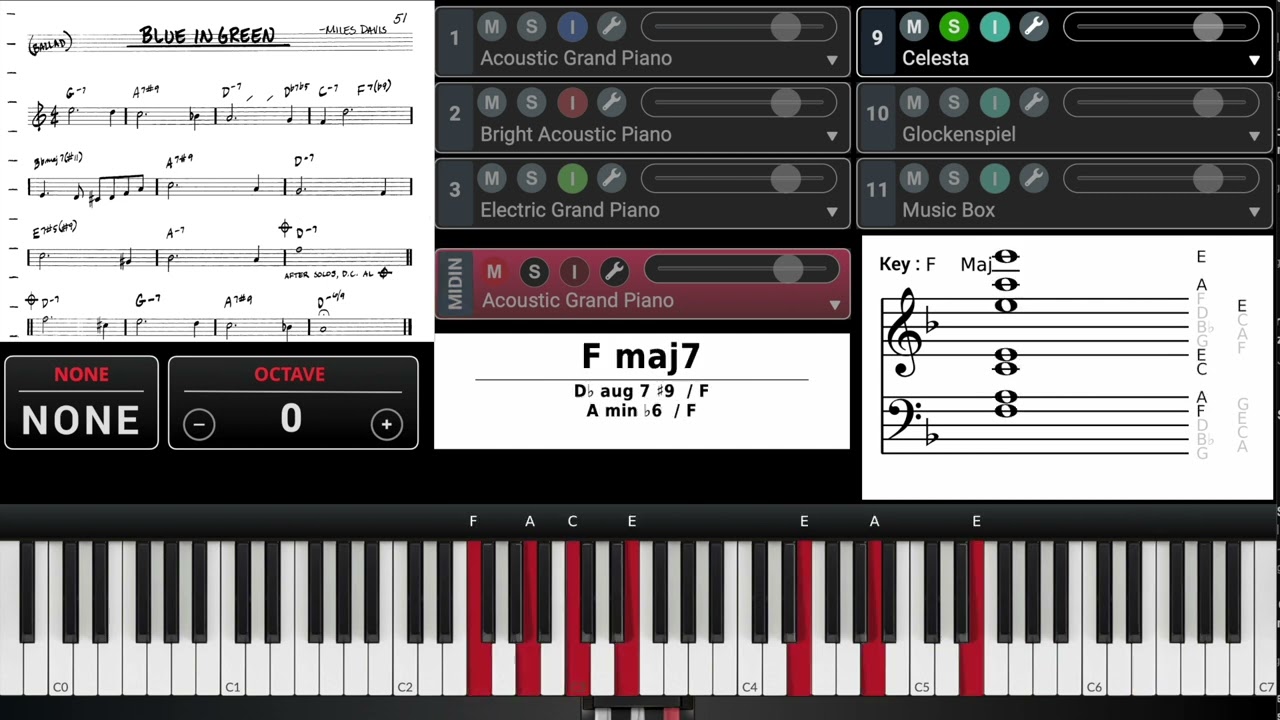Click the NONE selector panel
This screenshot has width=1280, height=720.
pos(81,402)
